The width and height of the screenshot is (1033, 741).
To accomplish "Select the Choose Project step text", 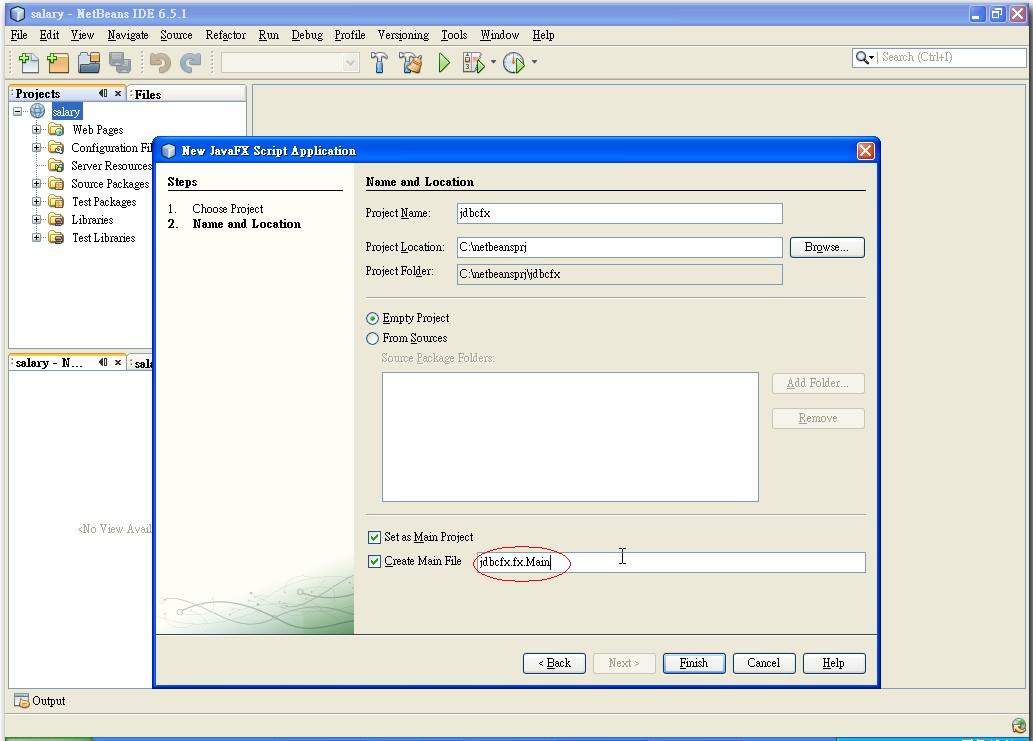I will pos(227,209).
